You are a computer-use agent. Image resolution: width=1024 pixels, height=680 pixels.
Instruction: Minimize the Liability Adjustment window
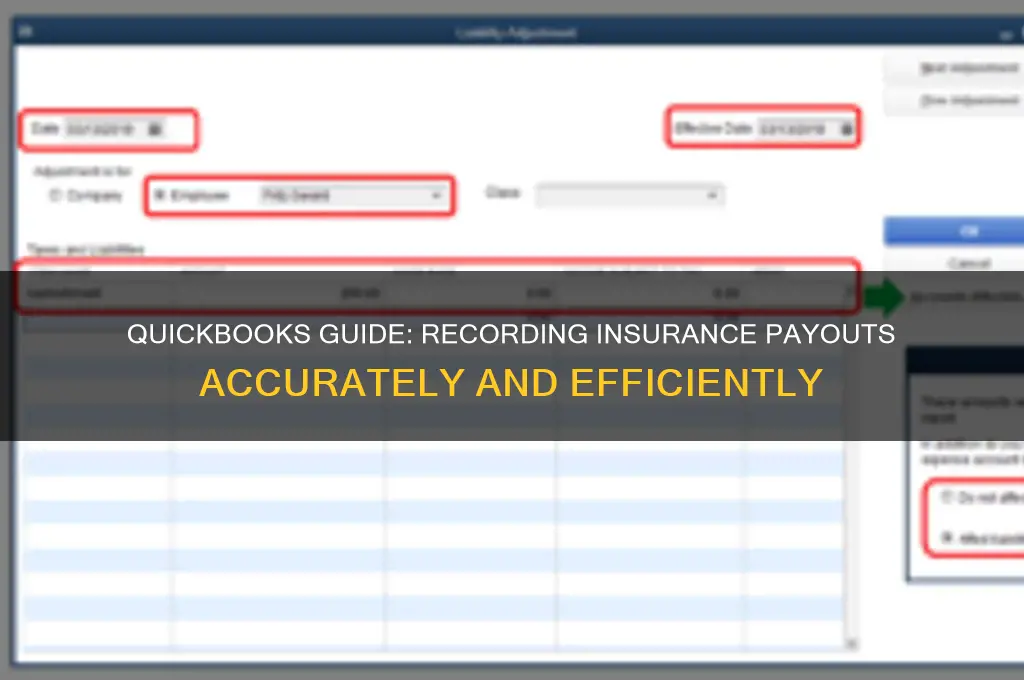click(x=1006, y=35)
